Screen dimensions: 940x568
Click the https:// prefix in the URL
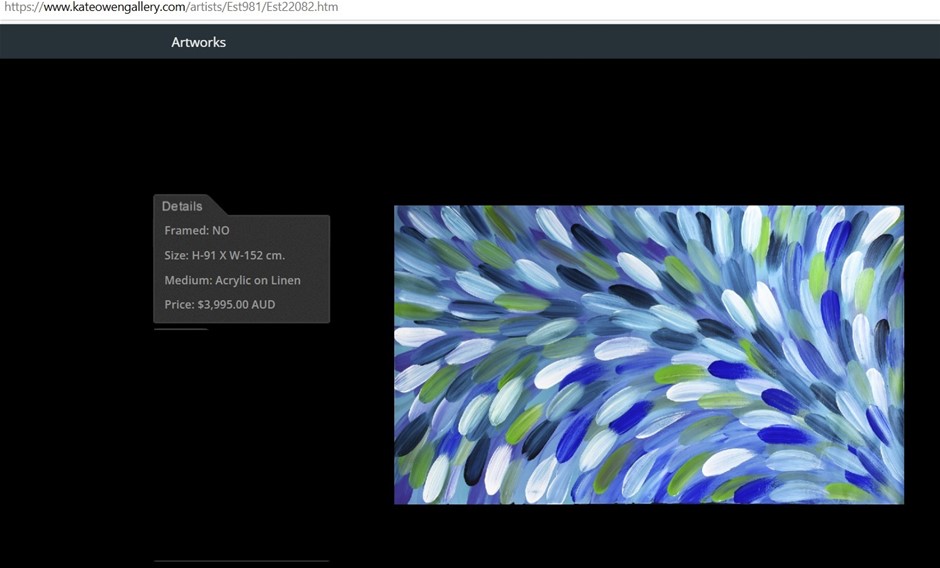pyautogui.click(x=20, y=7)
